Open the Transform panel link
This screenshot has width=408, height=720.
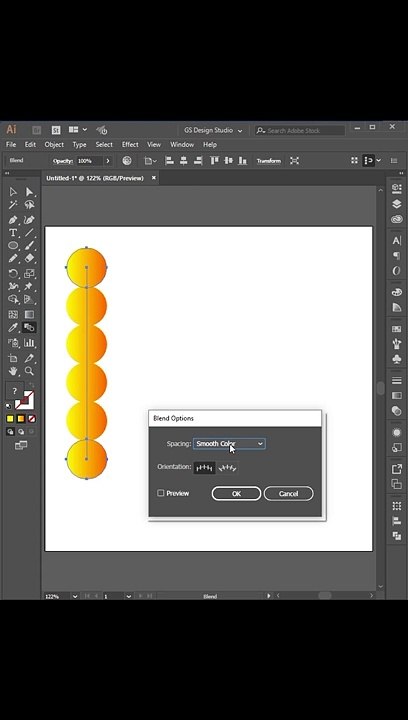(x=268, y=161)
